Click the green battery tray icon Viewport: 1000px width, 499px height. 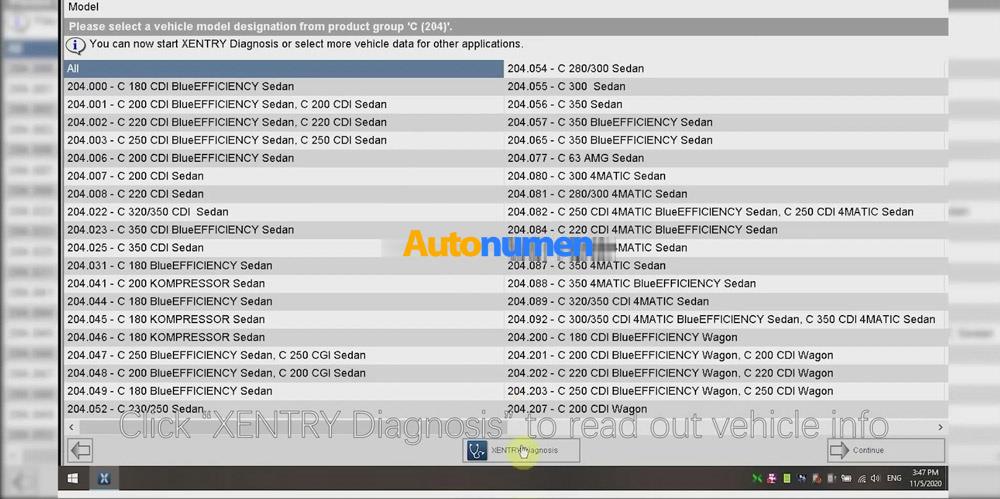click(787, 478)
